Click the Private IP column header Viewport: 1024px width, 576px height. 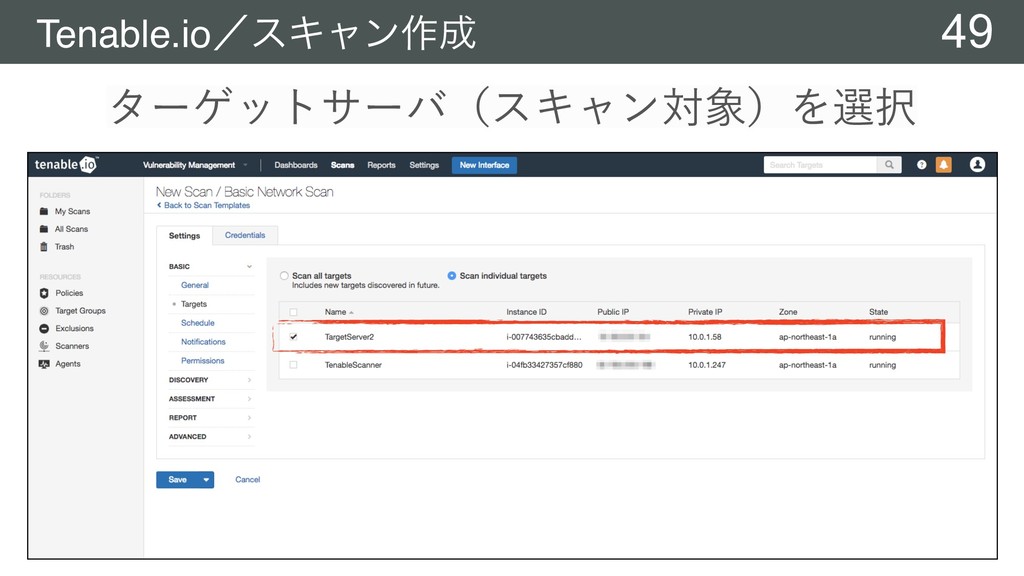pos(705,312)
